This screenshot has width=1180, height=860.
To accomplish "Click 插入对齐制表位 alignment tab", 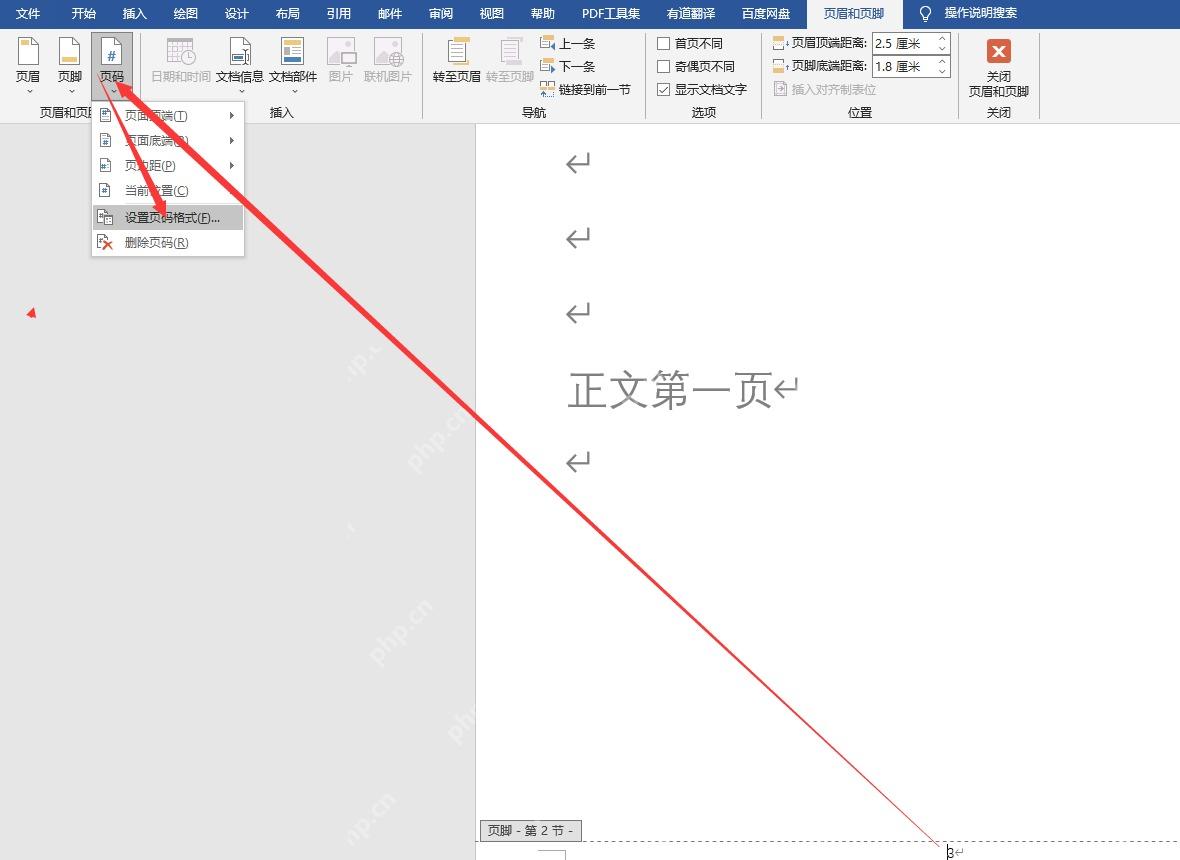I will [x=825, y=90].
